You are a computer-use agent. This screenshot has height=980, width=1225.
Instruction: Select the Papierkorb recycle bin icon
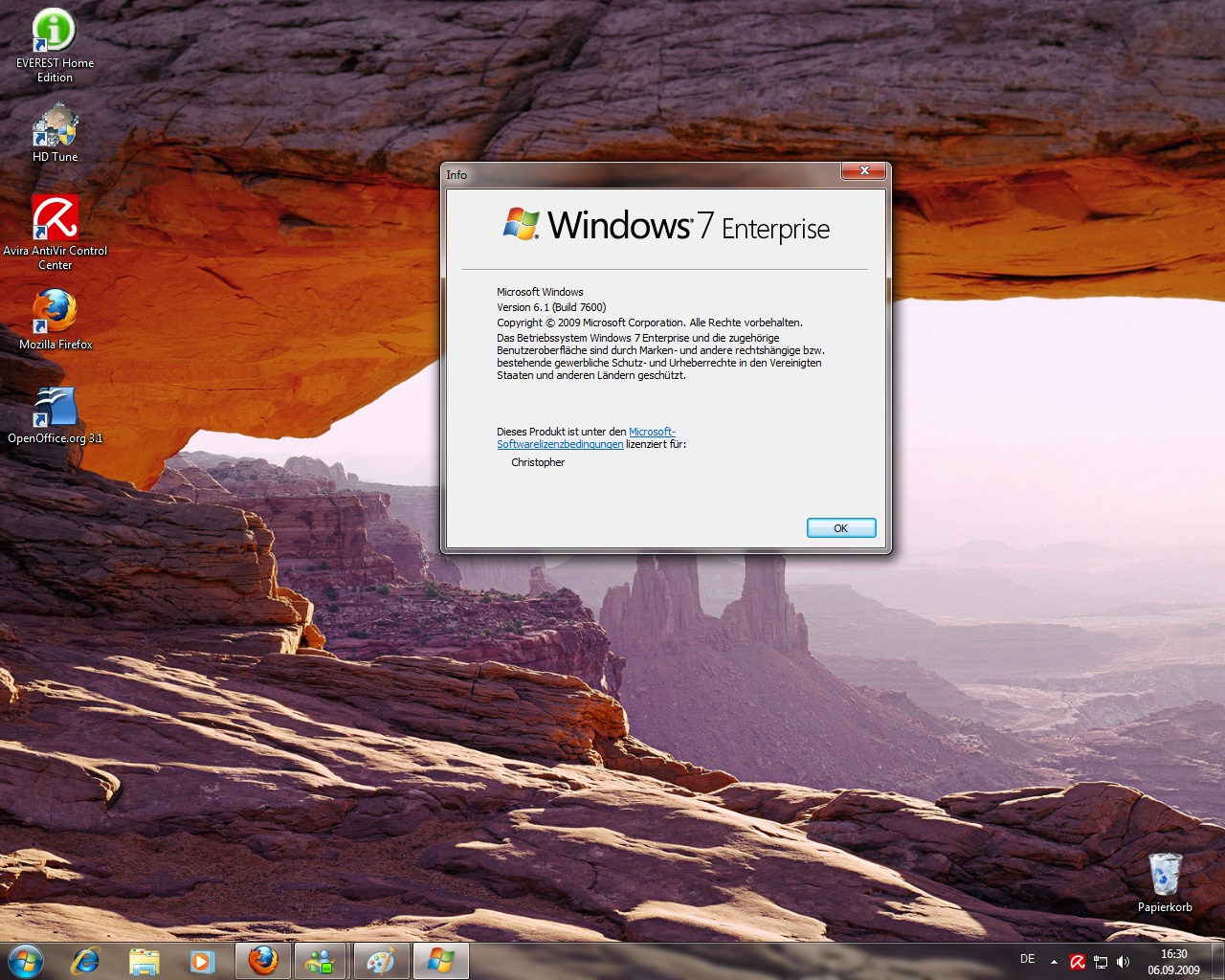pos(1165,875)
